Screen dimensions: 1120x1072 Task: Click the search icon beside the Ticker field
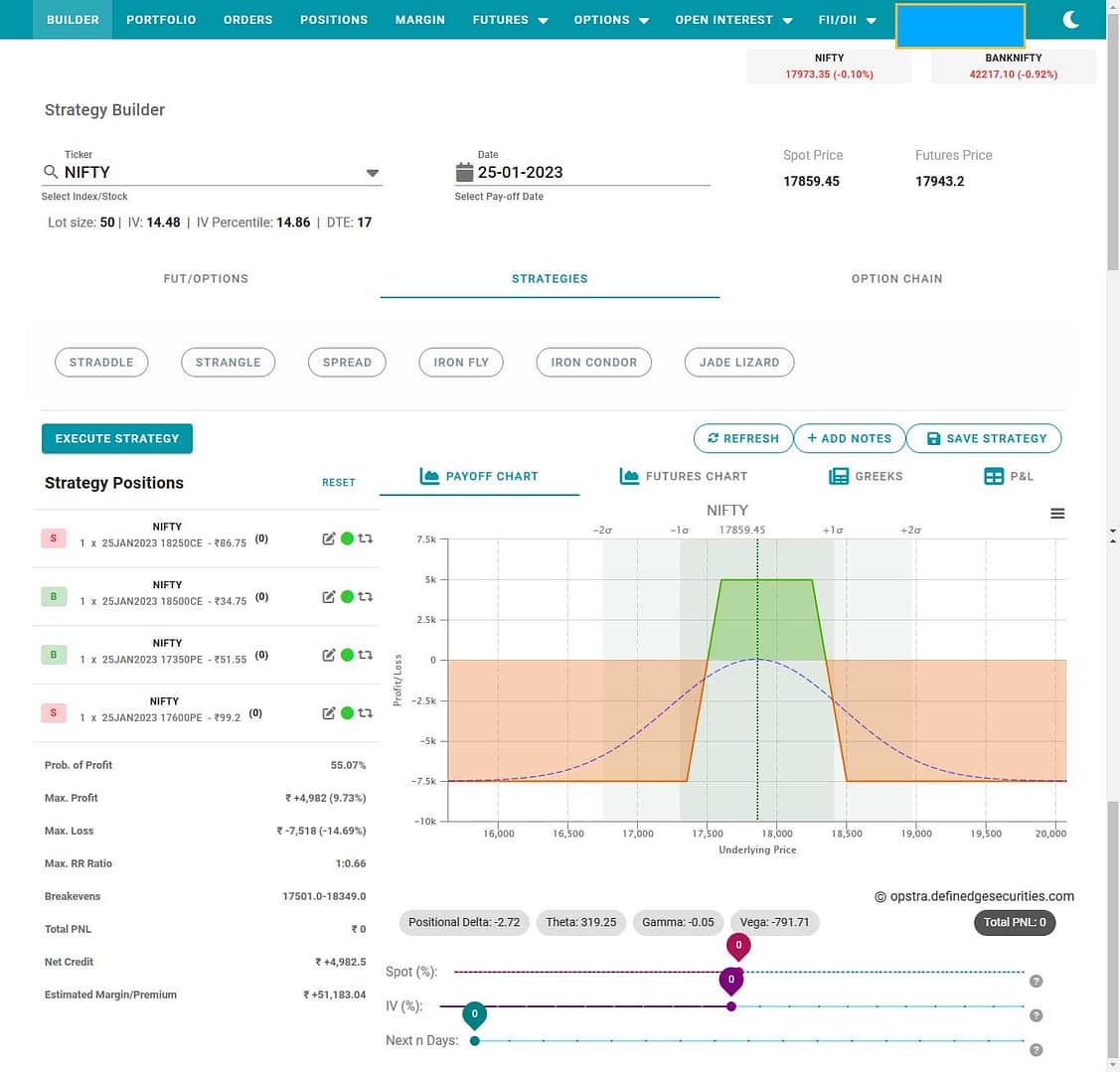(x=50, y=171)
